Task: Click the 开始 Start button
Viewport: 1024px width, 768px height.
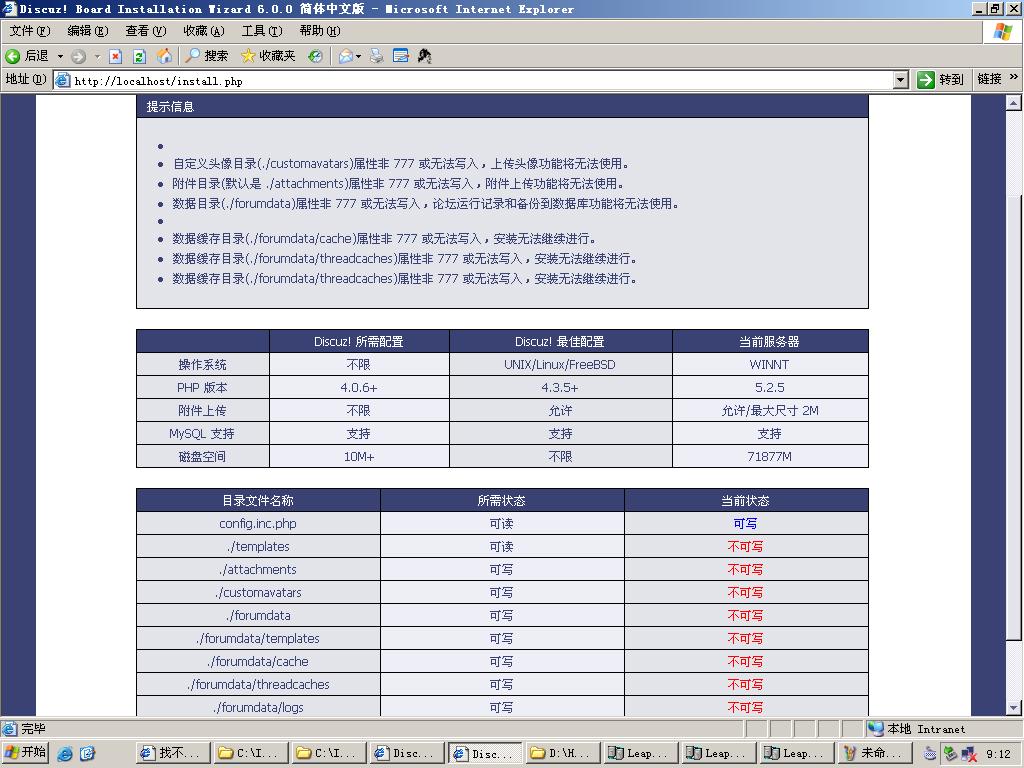Action: 25,753
